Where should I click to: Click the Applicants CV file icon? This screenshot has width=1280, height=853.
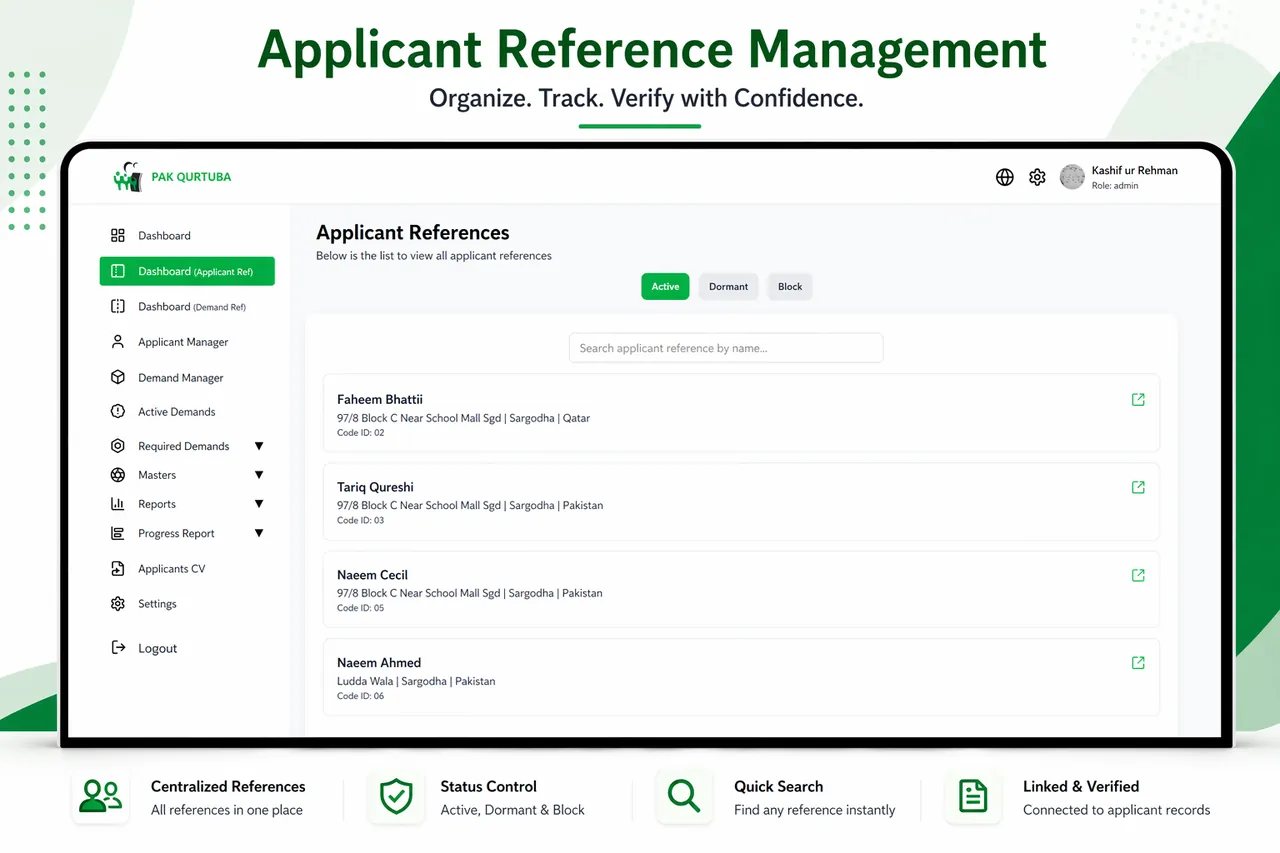pos(118,569)
